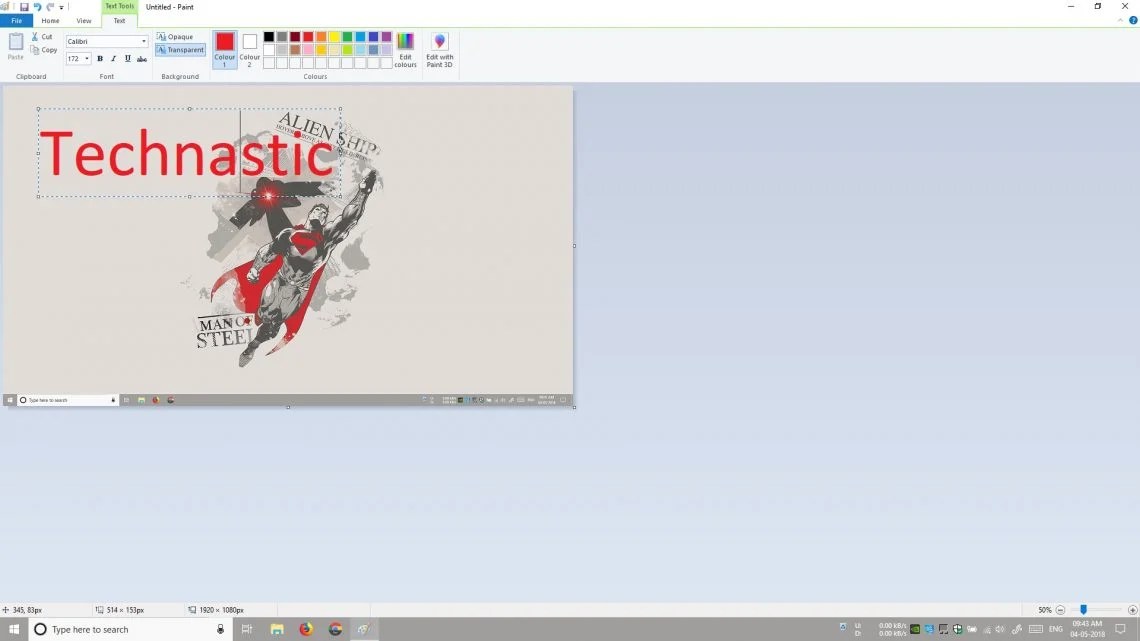Open the File menu

(x=16, y=21)
